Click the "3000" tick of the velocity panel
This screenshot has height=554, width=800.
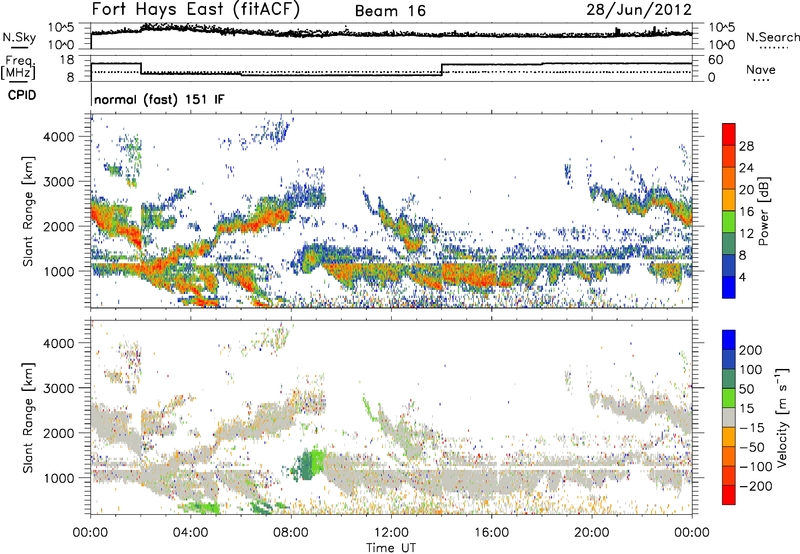point(59,388)
